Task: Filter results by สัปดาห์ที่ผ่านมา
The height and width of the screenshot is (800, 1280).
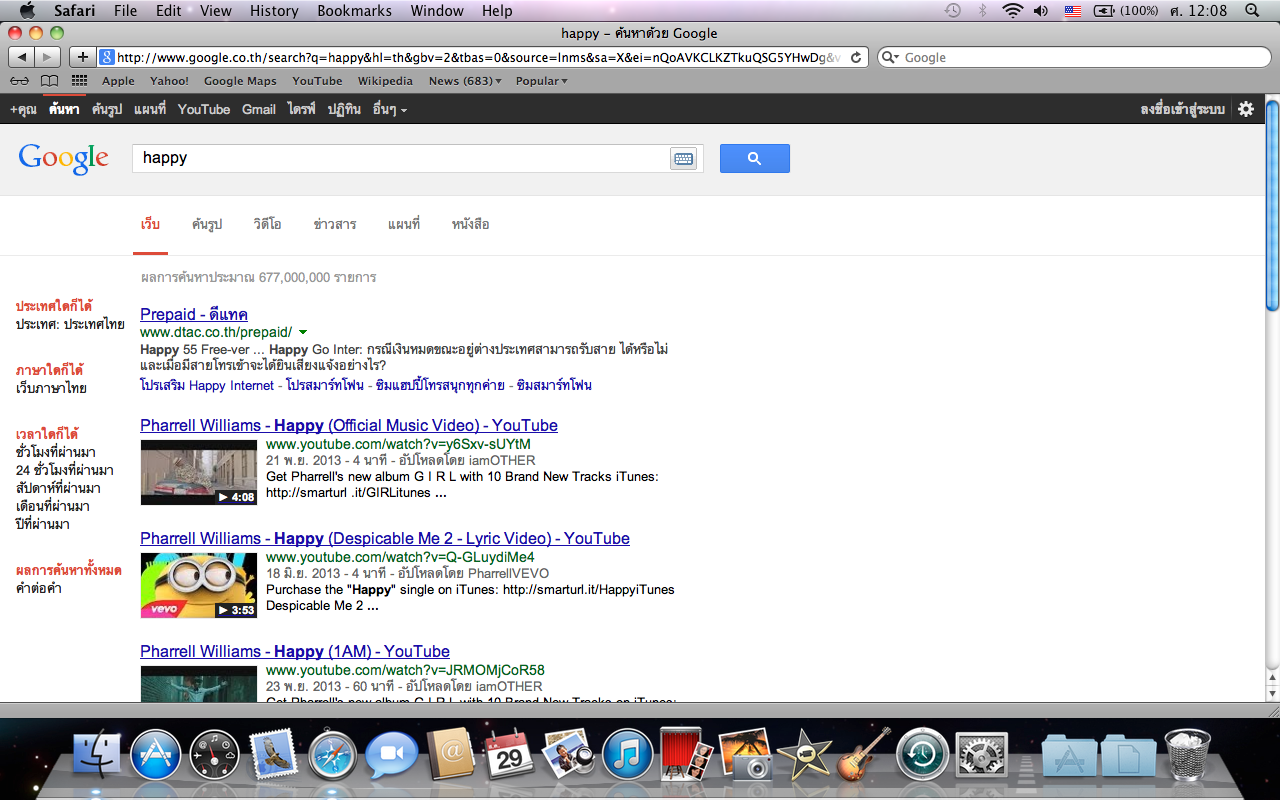Action: [58, 488]
